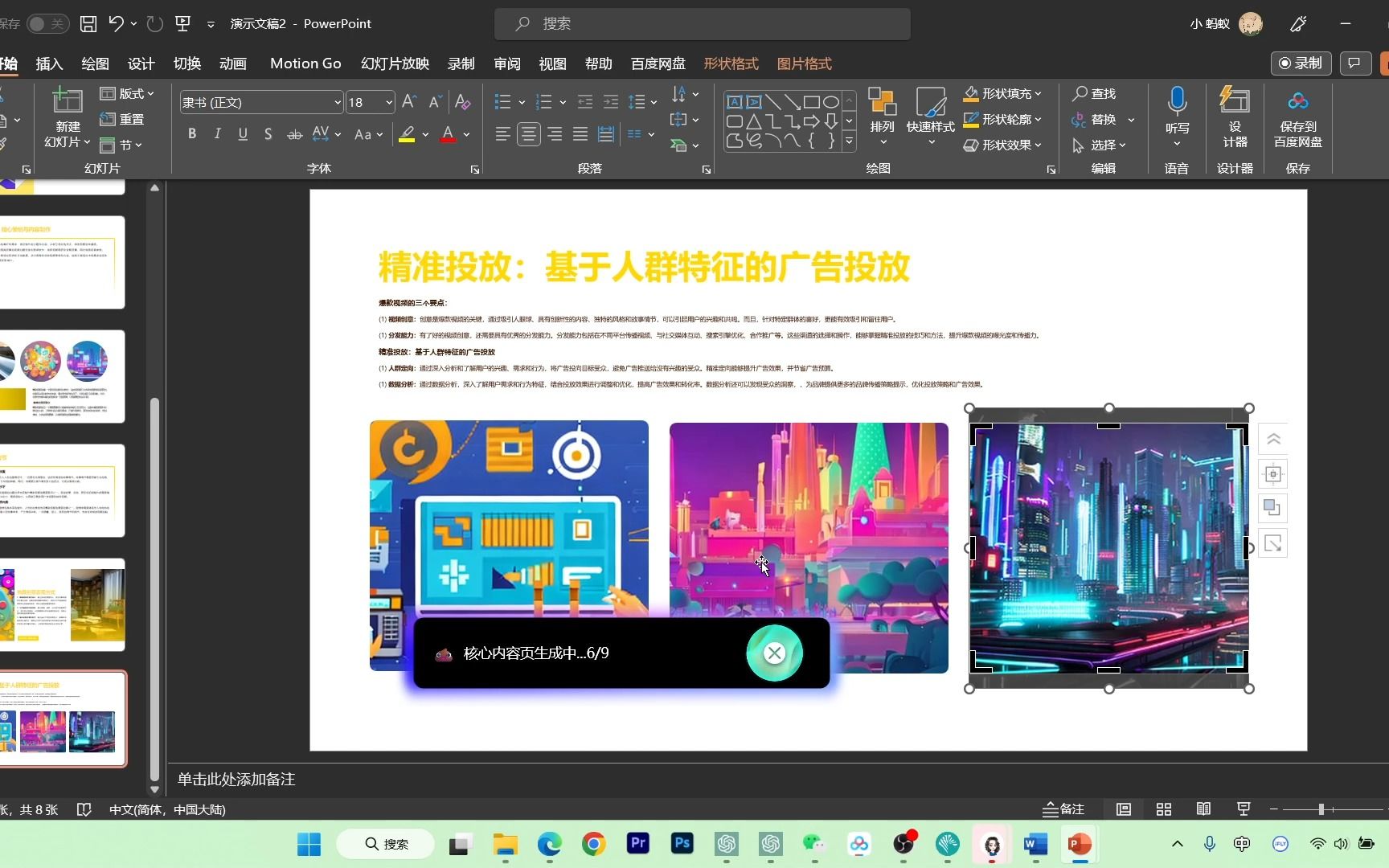1389x868 pixels.
Task: Center align the text
Action: click(x=529, y=134)
